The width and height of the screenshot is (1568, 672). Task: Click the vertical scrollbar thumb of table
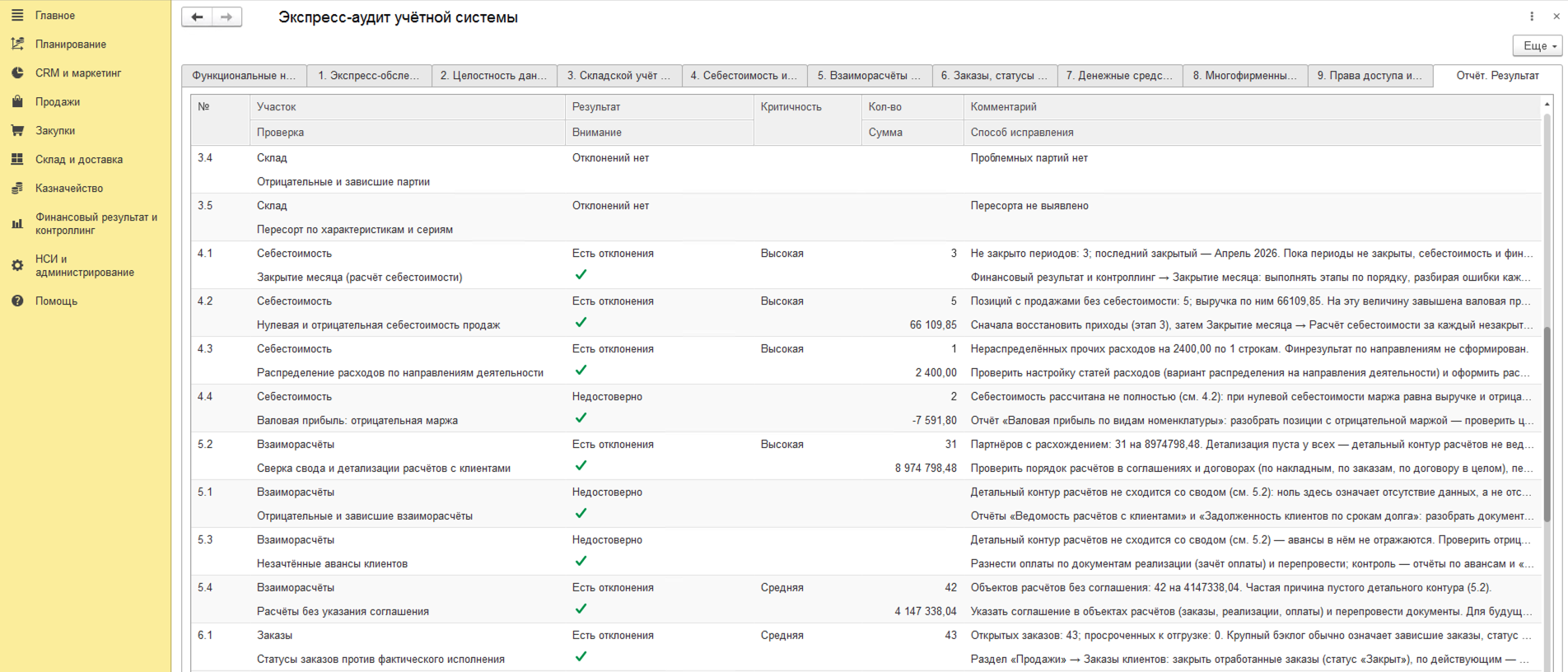tap(1547, 423)
